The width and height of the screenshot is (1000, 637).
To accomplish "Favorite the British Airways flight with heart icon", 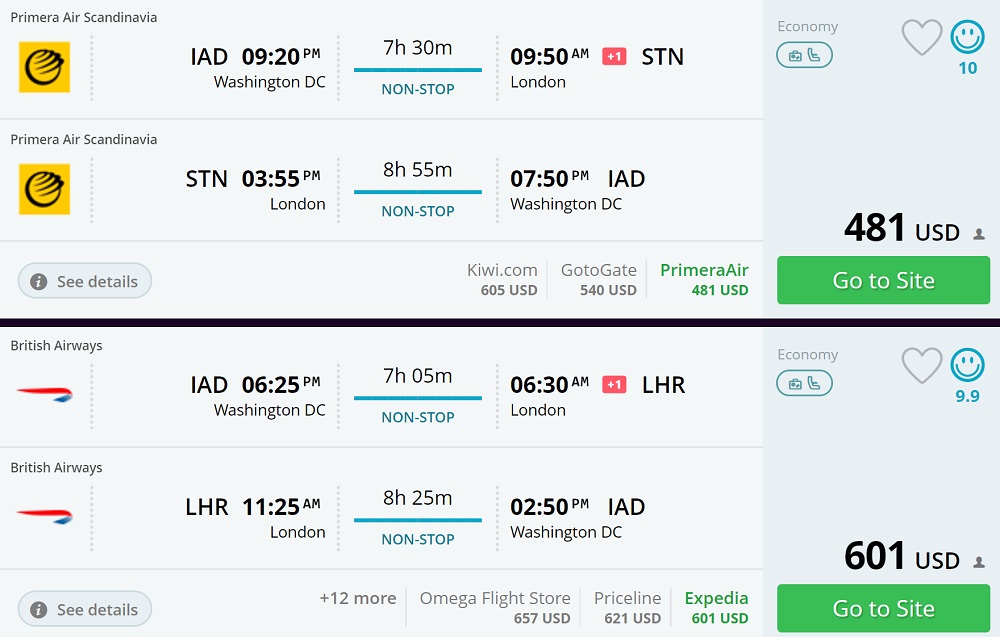I will click(x=921, y=366).
